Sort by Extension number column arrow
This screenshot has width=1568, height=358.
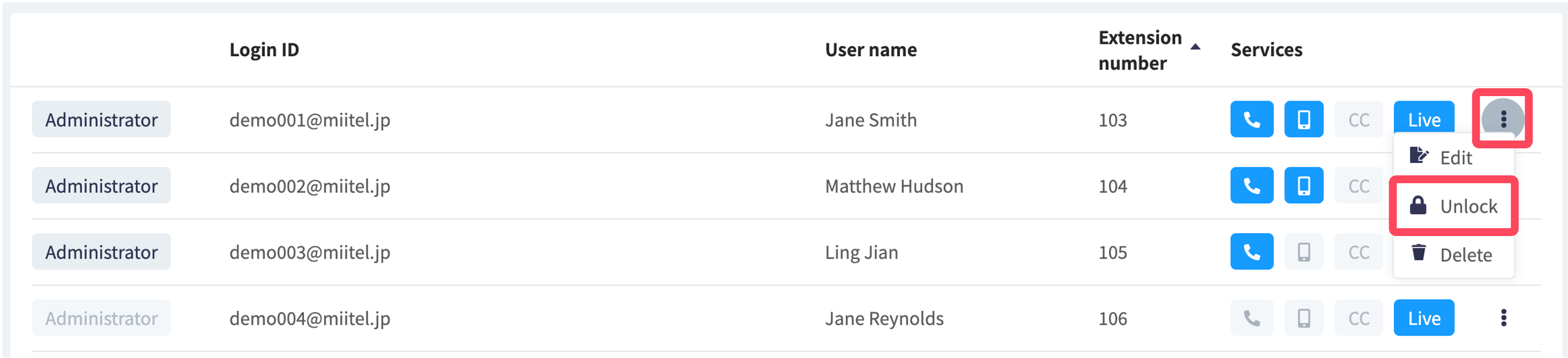pos(1196,47)
